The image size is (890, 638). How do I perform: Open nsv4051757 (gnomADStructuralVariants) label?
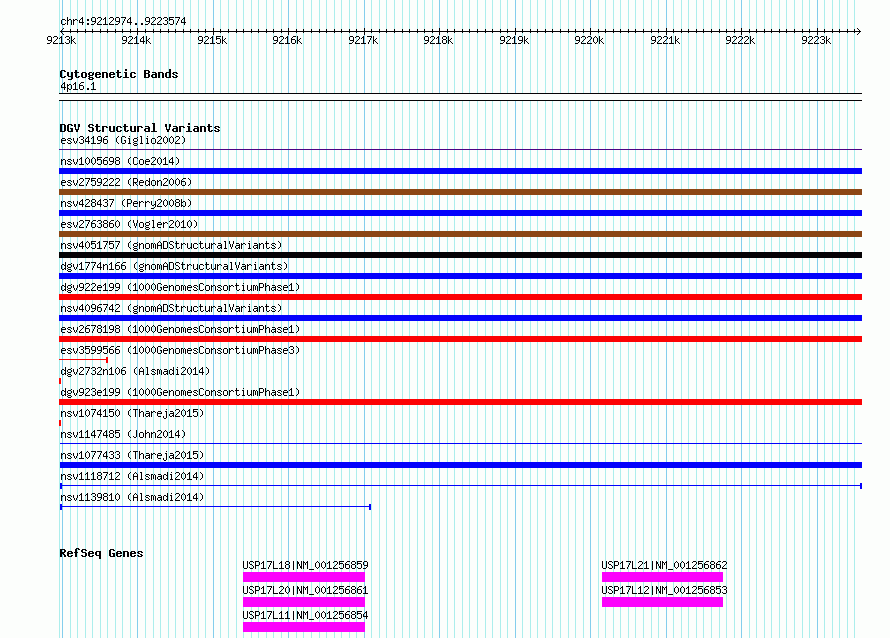pos(171,245)
